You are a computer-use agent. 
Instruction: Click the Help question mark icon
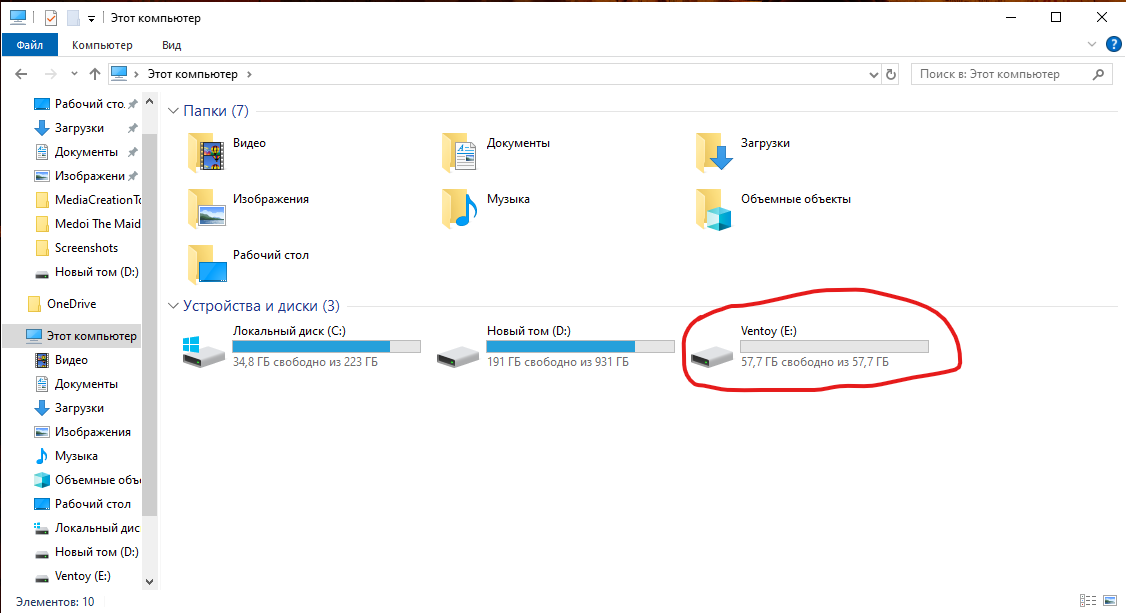point(1113,45)
